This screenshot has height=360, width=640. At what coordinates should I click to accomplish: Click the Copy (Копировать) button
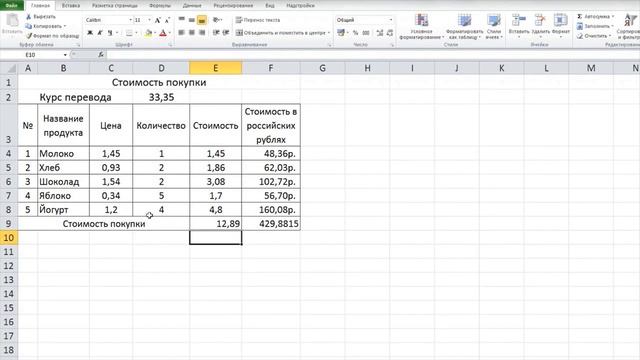click(45, 26)
